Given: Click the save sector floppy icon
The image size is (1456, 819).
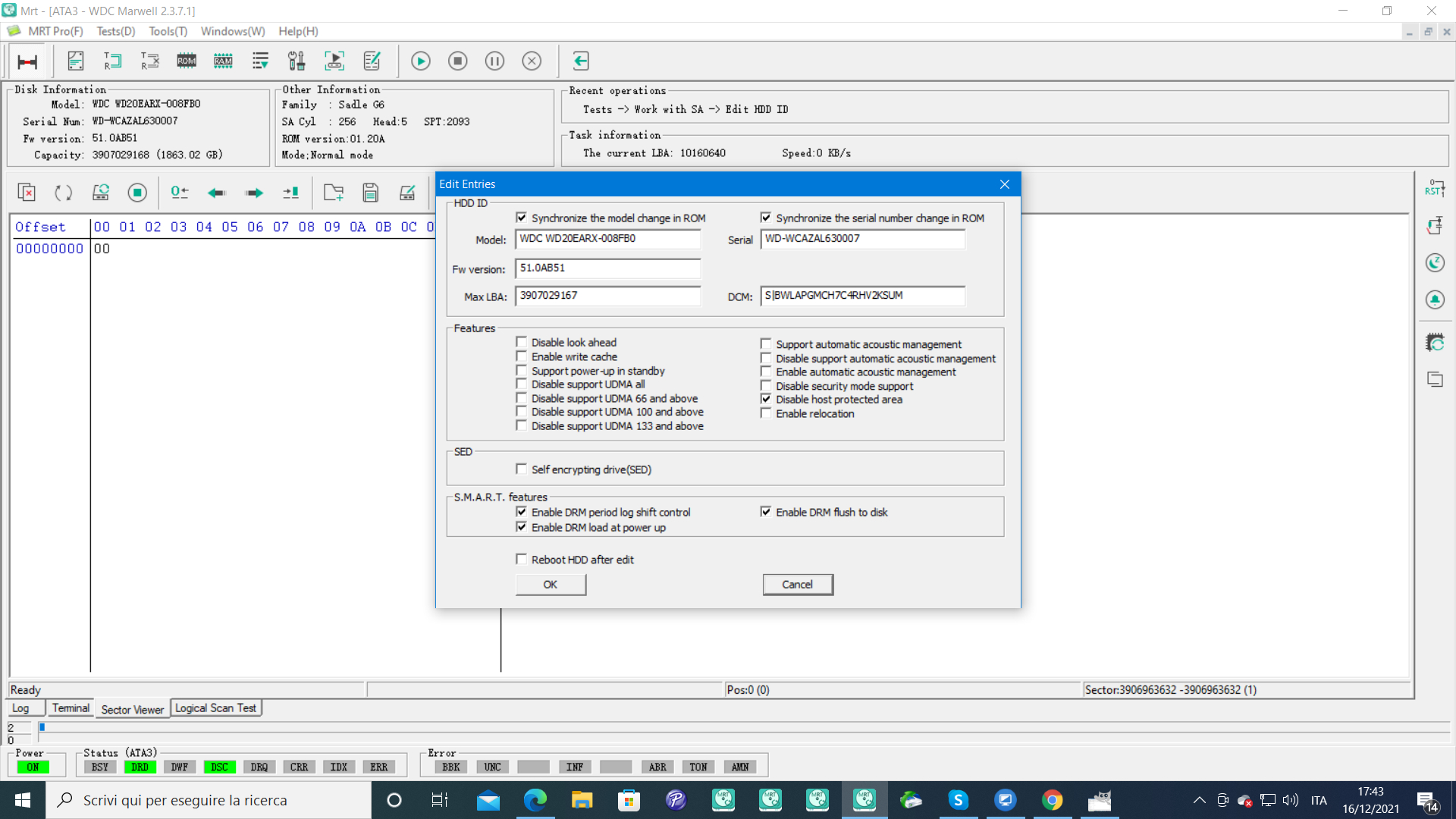Looking at the screenshot, I should (x=370, y=193).
